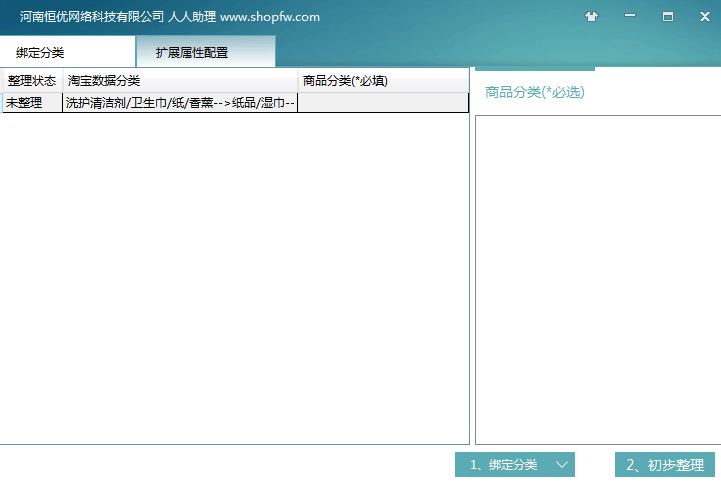Select the 未整理 status cell
The height and width of the screenshot is (486, 721).
(x=32, y=103)
